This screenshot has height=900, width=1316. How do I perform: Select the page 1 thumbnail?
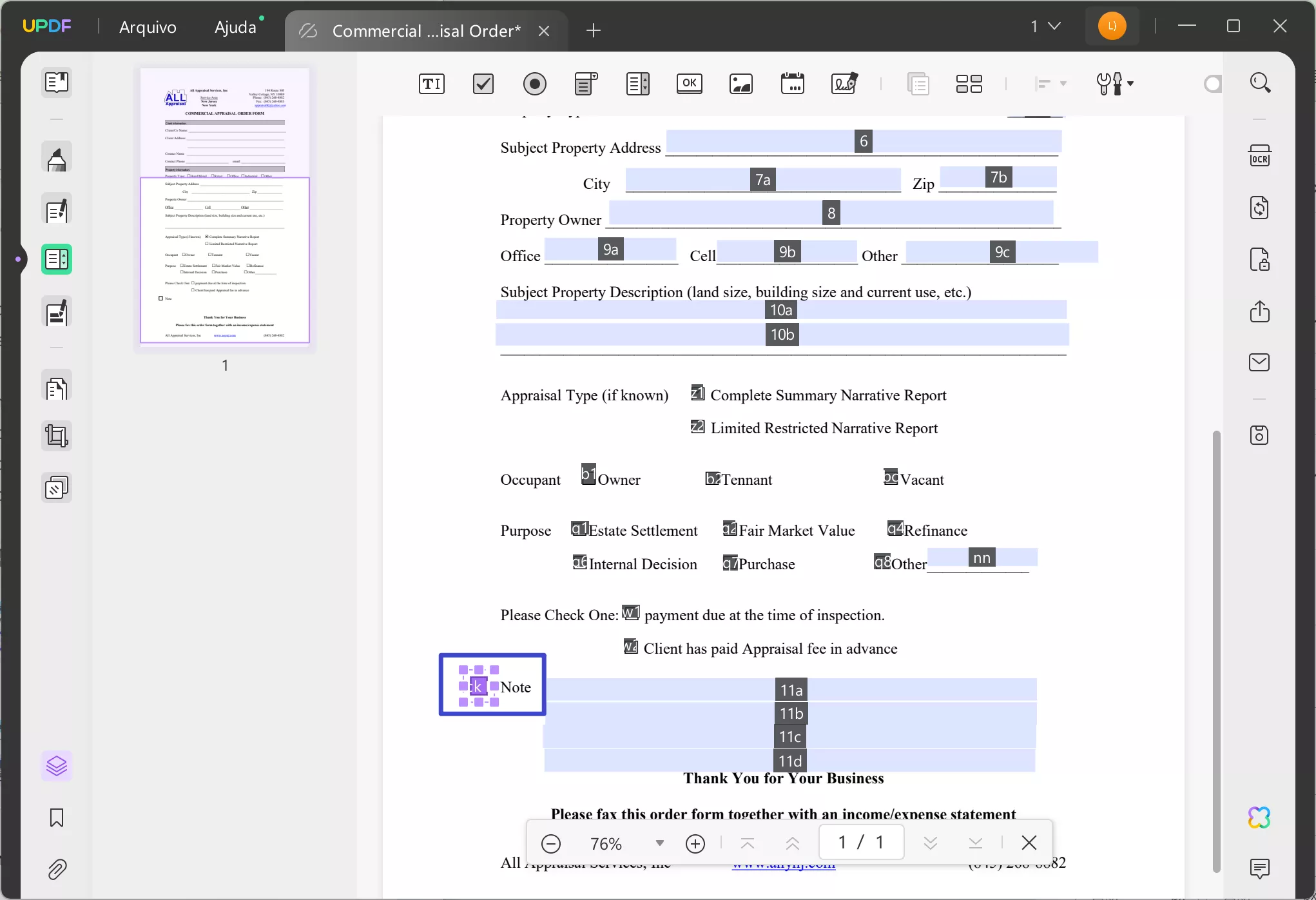coord(225,206)
